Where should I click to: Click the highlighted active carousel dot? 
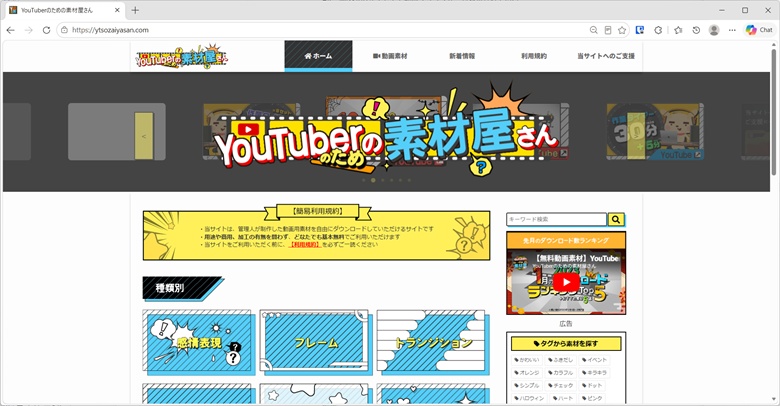pos(373,180)
